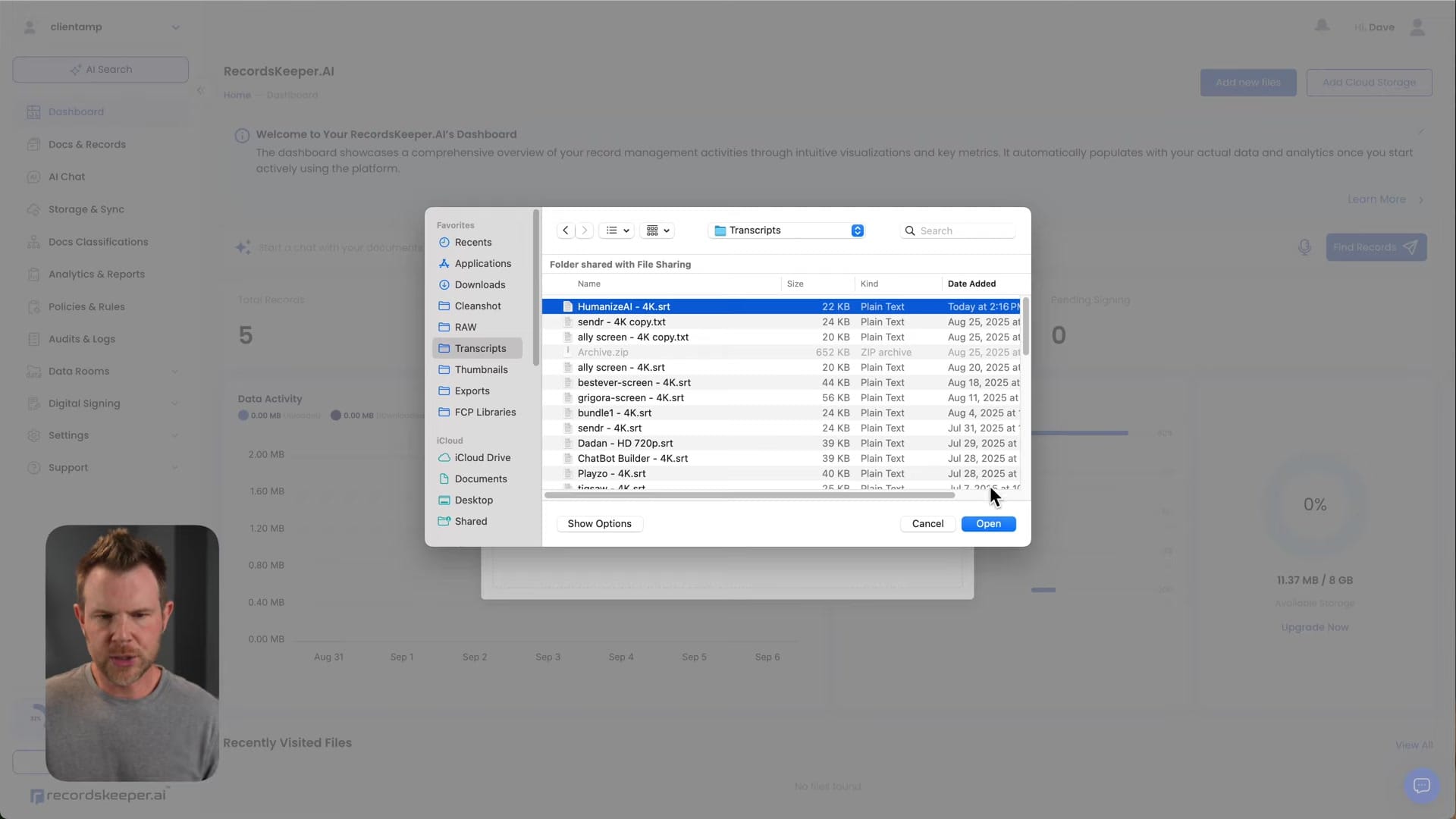Open the chat support bubble icon

click(x=1422, y=786)
